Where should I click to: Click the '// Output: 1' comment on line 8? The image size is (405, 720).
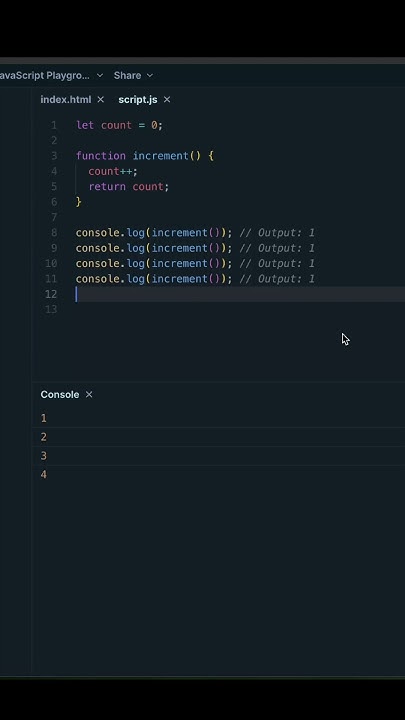pyautogui.click(x=277, y=232)
